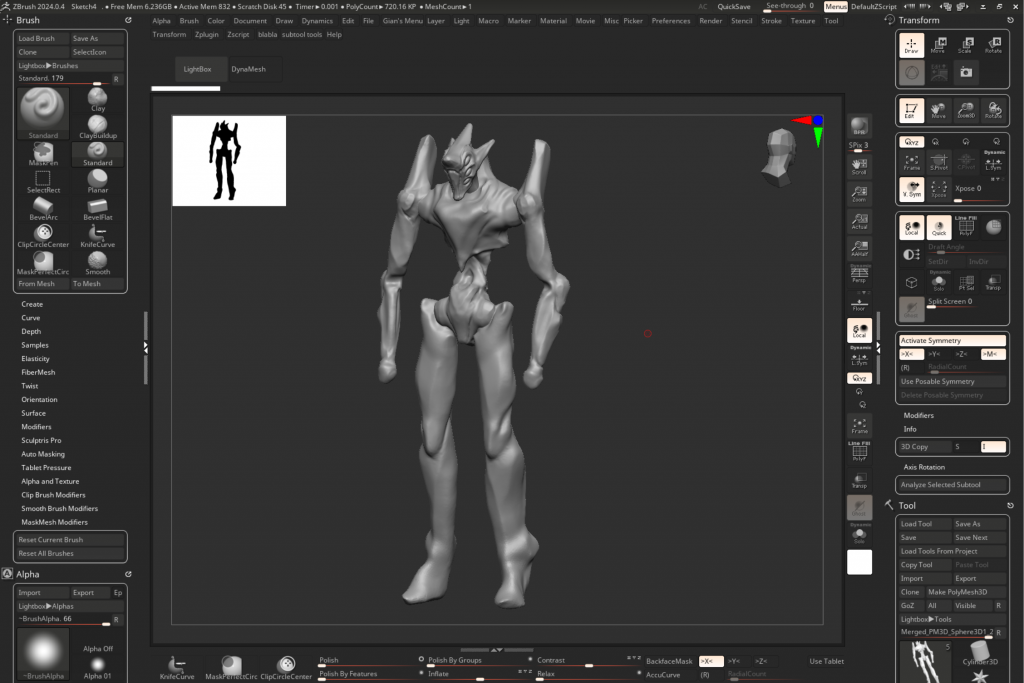Image resolution: width=1024 pixels, height=683 pixels.
Task: Toggle the Floor grid icon
Action: (859, 304)
